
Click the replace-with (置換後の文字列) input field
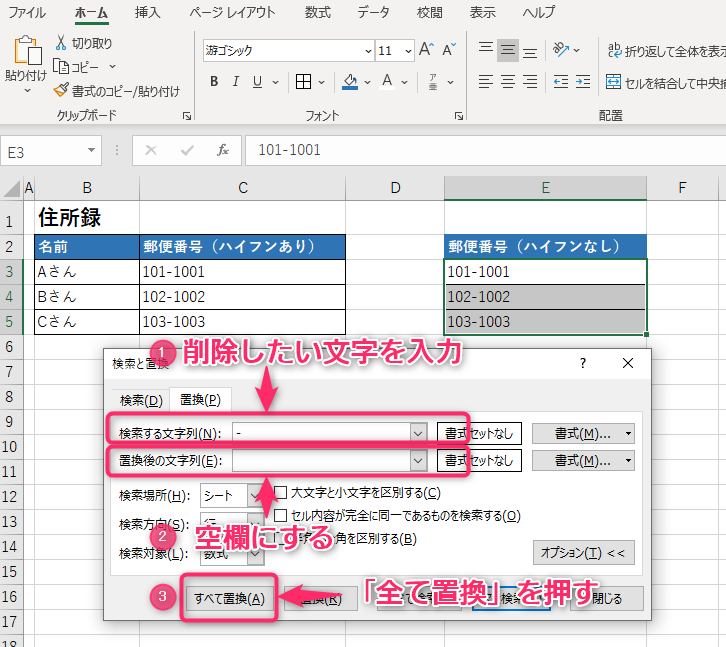click(x=320, y=460)
